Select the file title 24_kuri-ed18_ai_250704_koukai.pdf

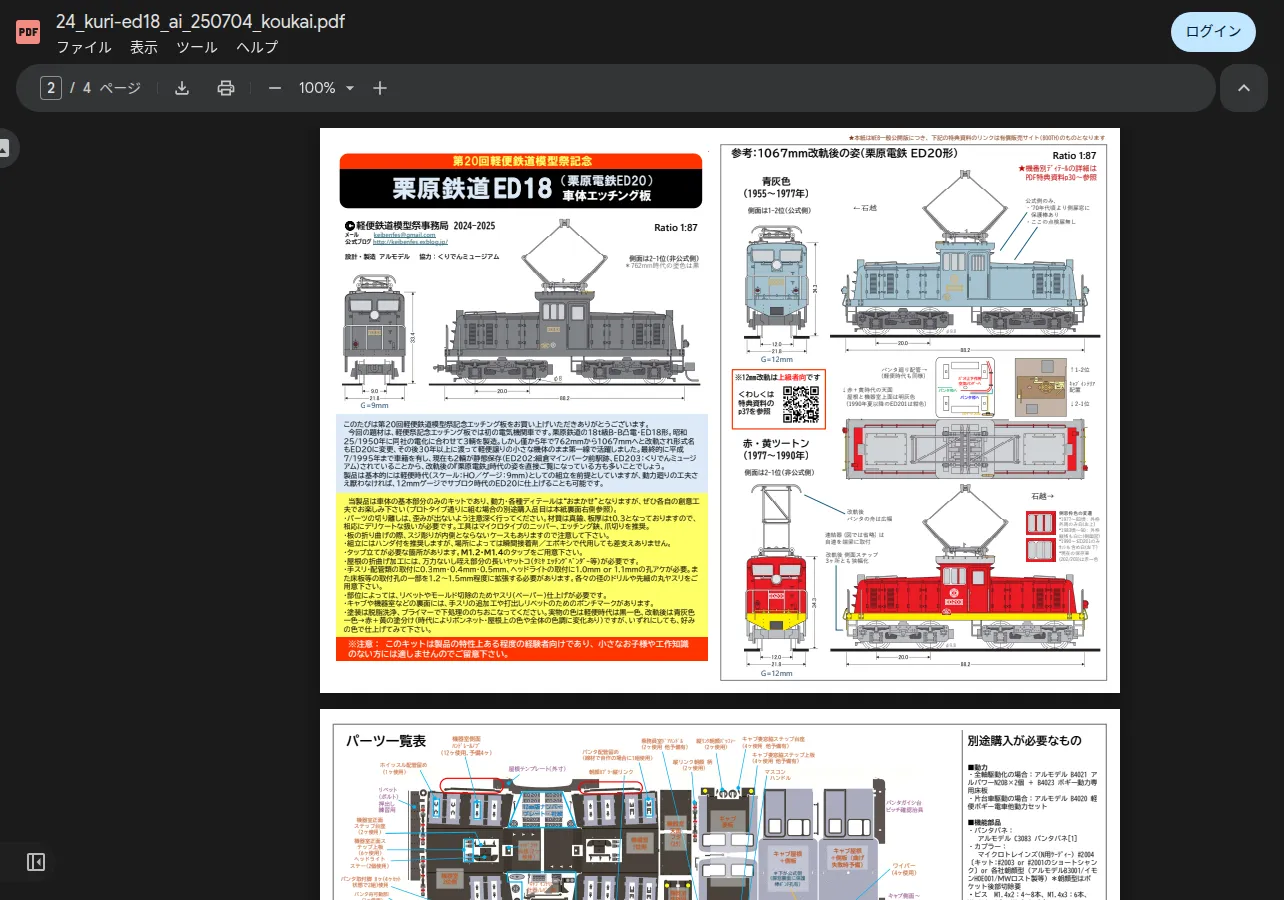pyautogui.click(x=200, y=21)
